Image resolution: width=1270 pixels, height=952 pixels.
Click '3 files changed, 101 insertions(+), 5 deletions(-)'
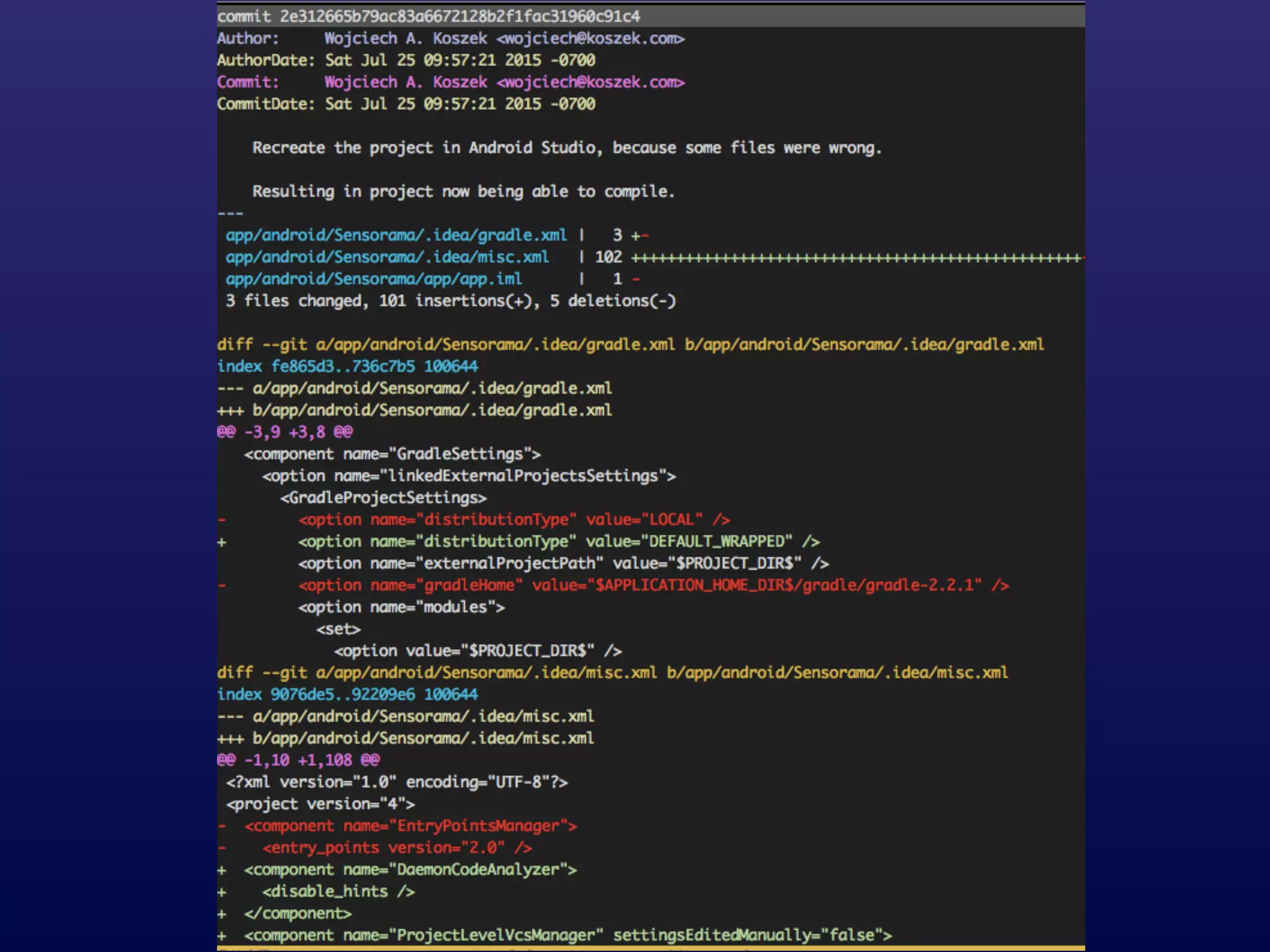tap(451, 301)
